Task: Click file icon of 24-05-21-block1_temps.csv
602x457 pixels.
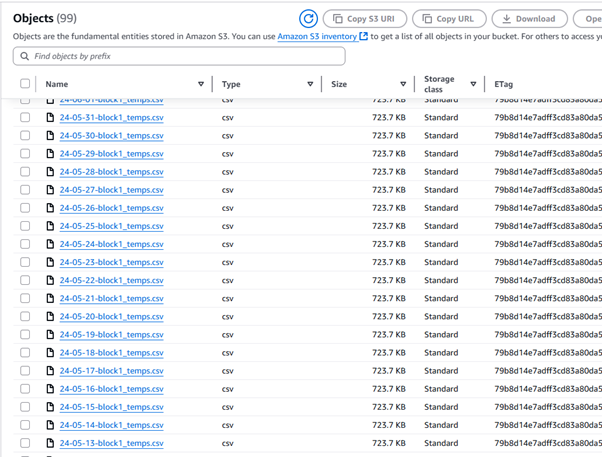Action: point(50,298)
